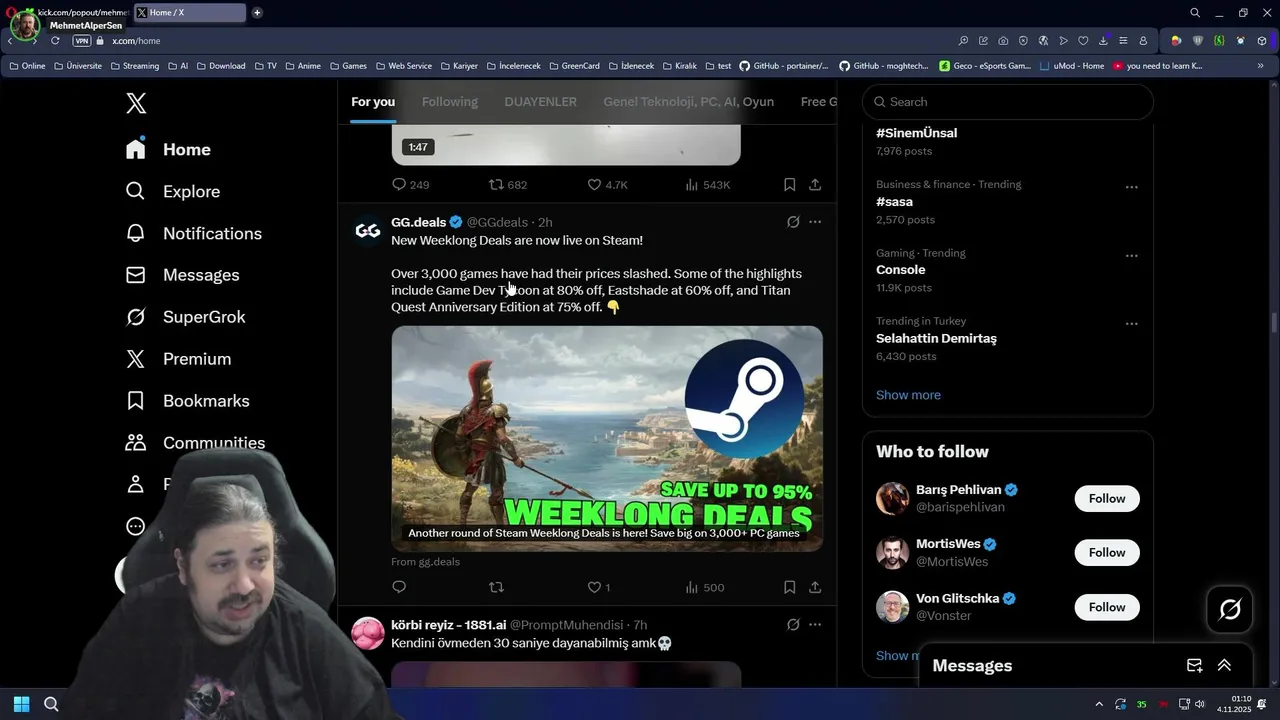Screen dimensions: 1280x720
Task: Open the GG.deals account name link
Action: [x=418, y=222]
